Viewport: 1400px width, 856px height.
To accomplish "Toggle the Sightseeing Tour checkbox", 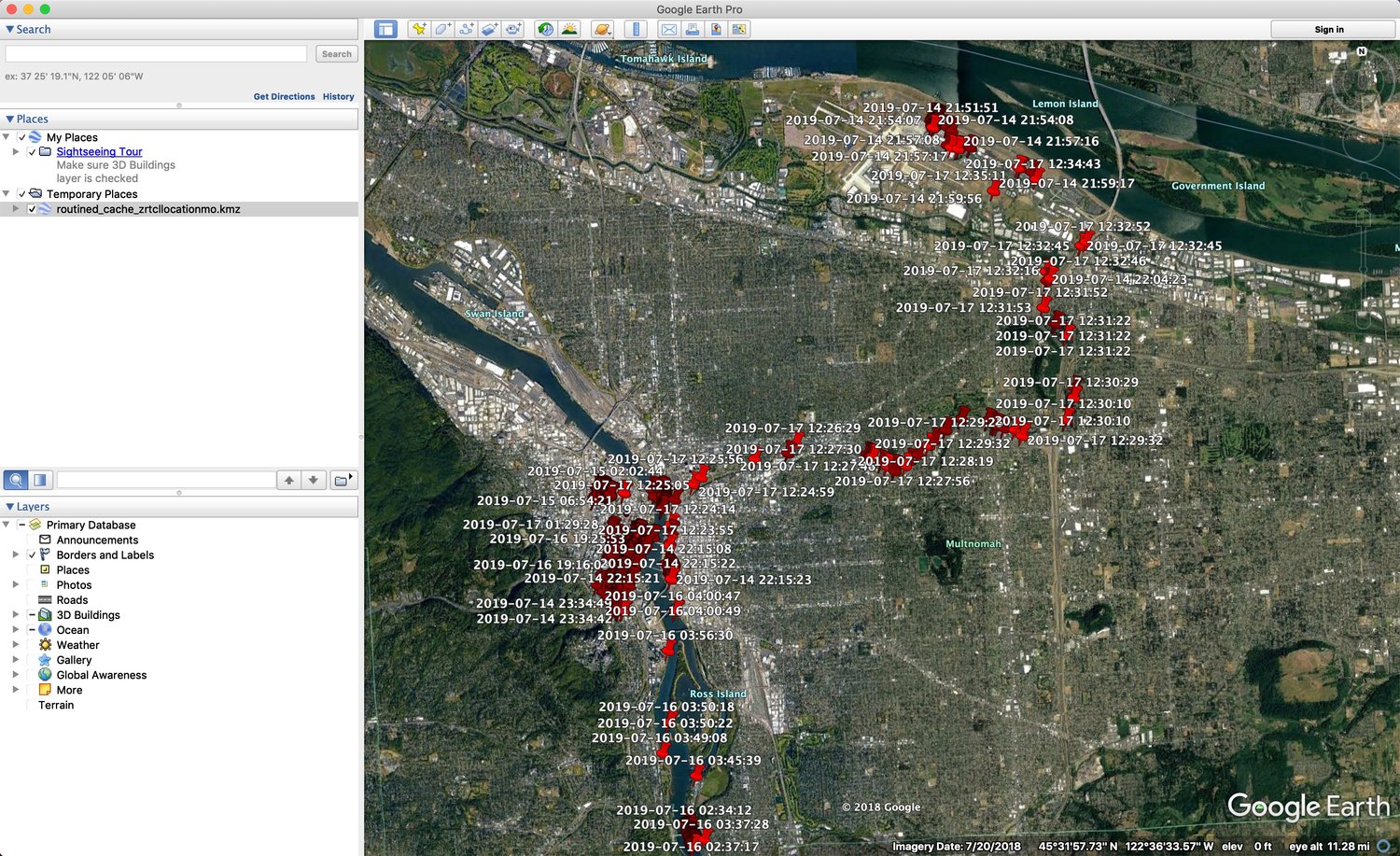I will pos(32,152).
